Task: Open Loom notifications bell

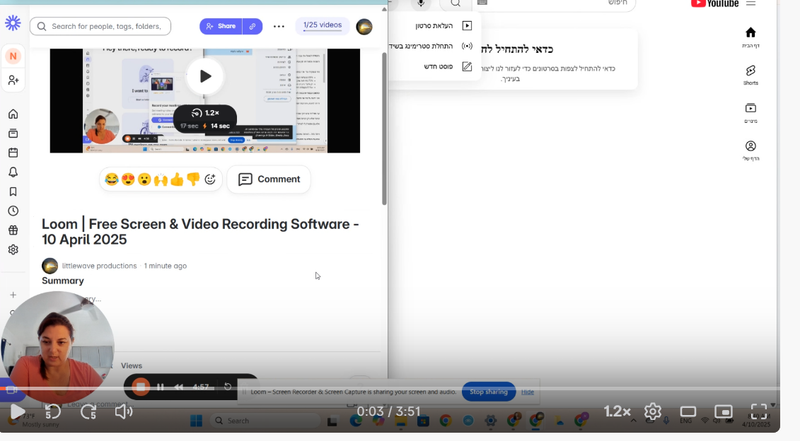Action: click(x=13, y=172)
